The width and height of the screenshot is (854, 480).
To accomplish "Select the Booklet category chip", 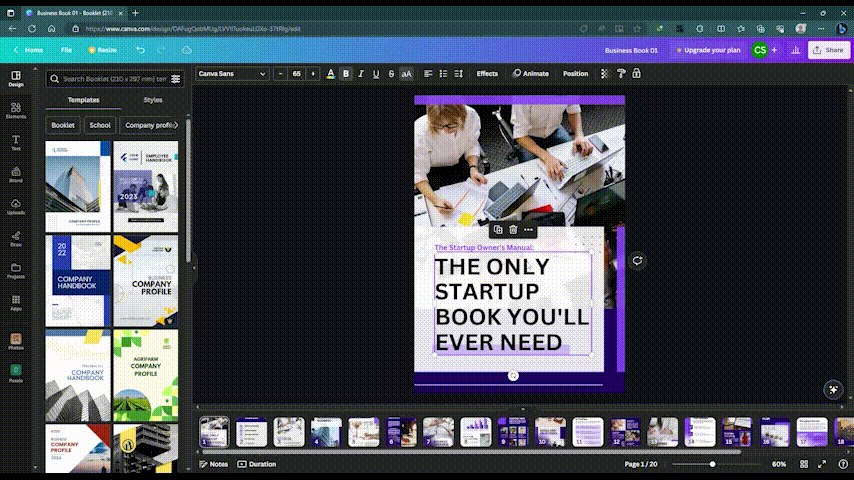I will point(63,125).
